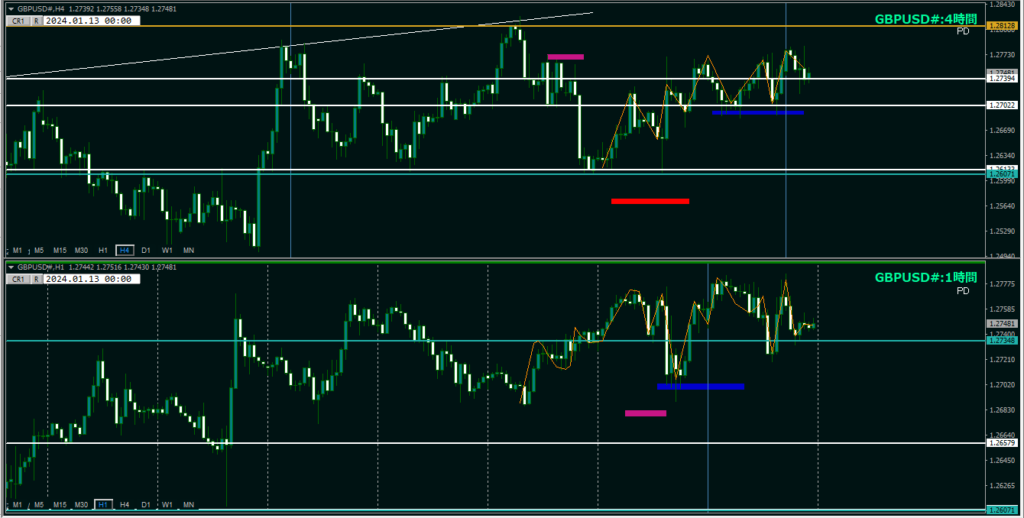Switch bottom chart to W1 timeframe
Viewport: 1024px width, 518px height.
167,505
